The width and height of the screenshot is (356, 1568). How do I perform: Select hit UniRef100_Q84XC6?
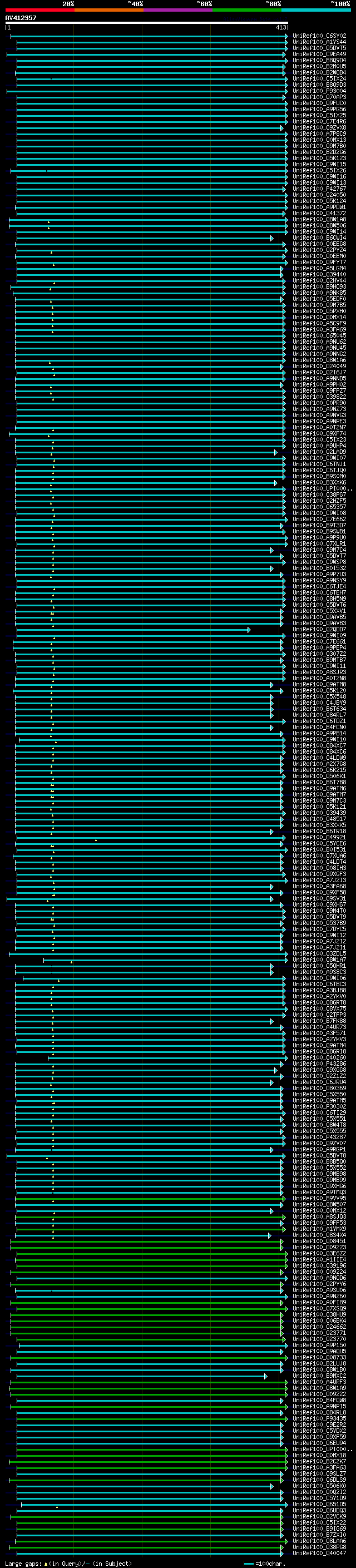tap(319, 753)
